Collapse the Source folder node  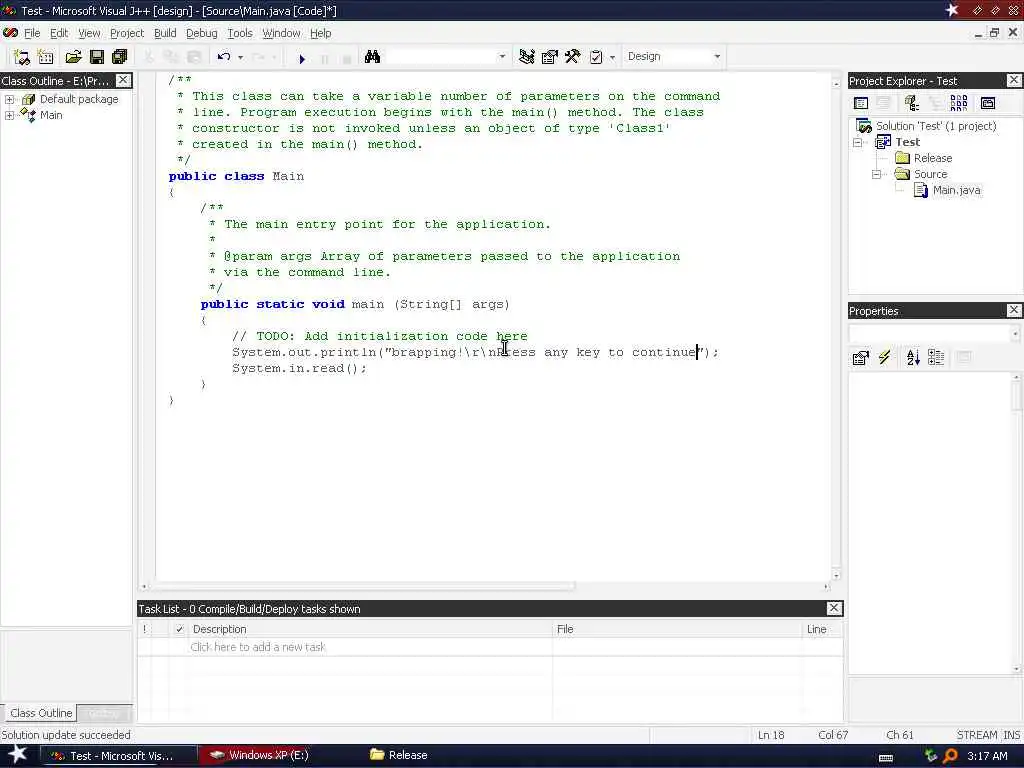click(876, 174)
